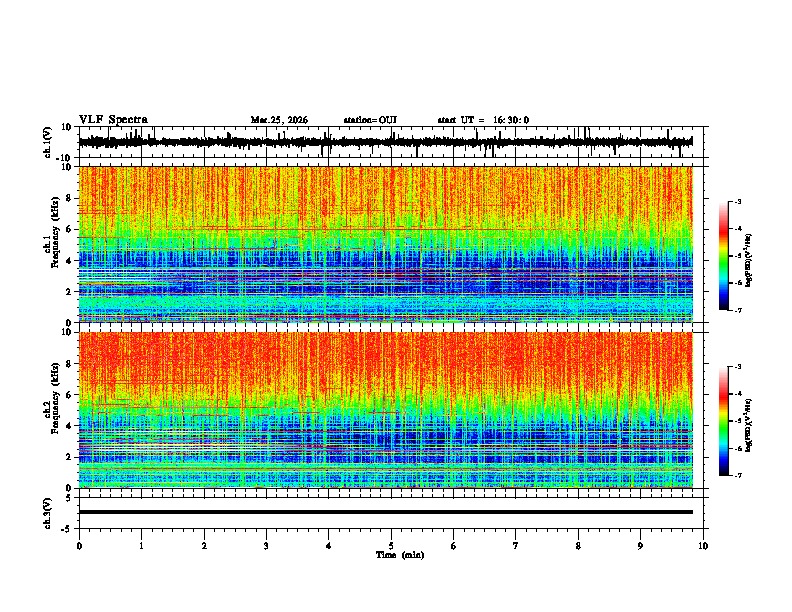Click the log(PSD) label beside ch.1 color bar
This screenshot has height=612, width=792.
click(748, 260)
